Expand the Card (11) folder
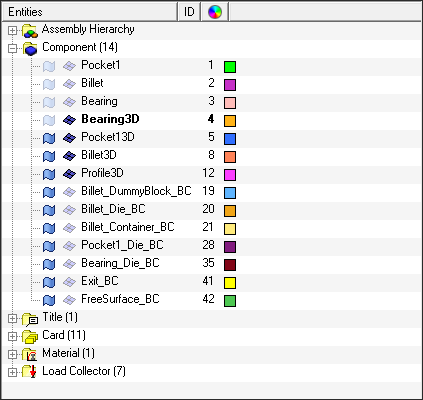The image size is (423, 400). click(12, 337)
